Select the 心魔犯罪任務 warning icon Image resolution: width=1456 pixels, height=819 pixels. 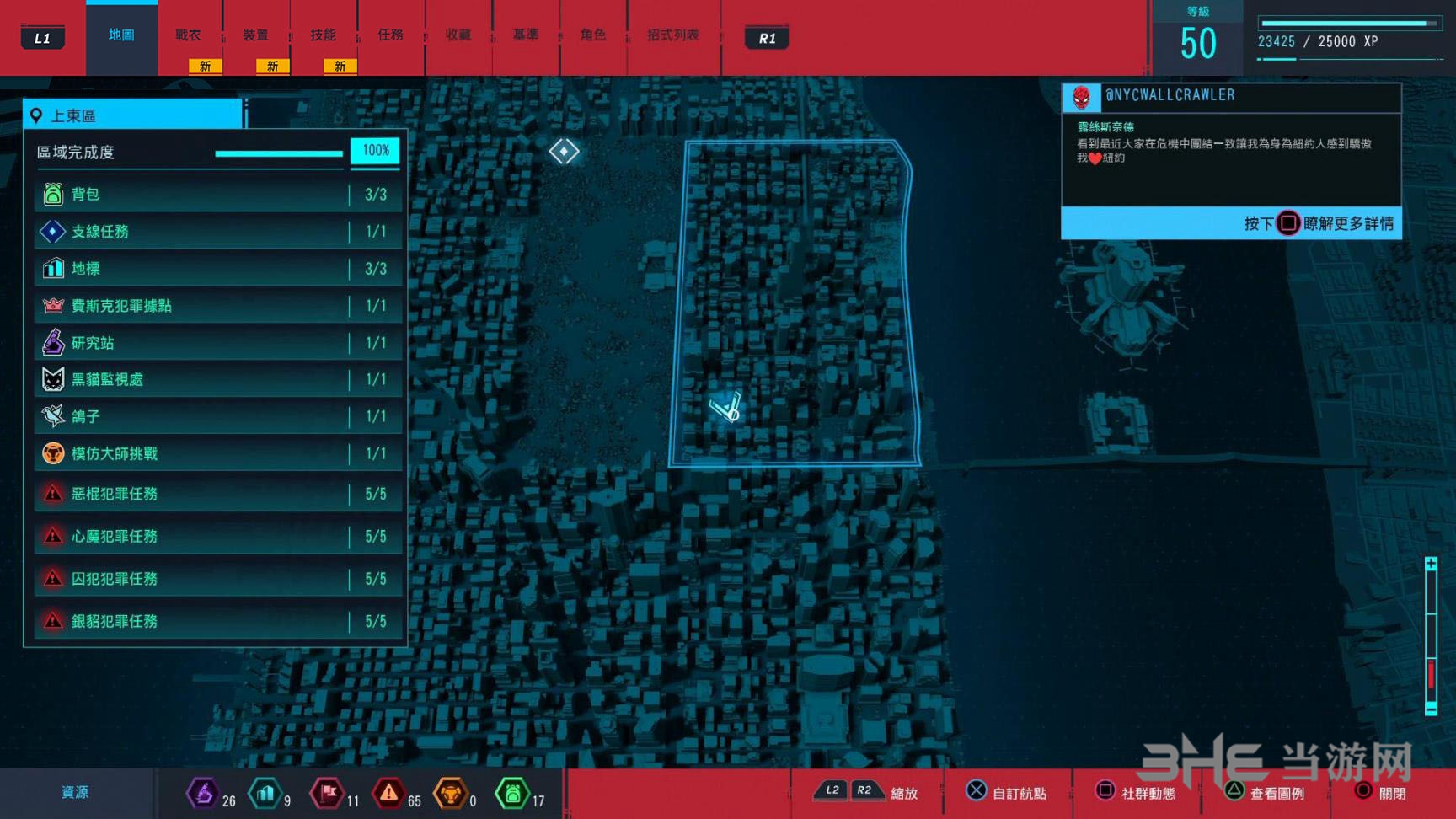click(x=52, y=535)
